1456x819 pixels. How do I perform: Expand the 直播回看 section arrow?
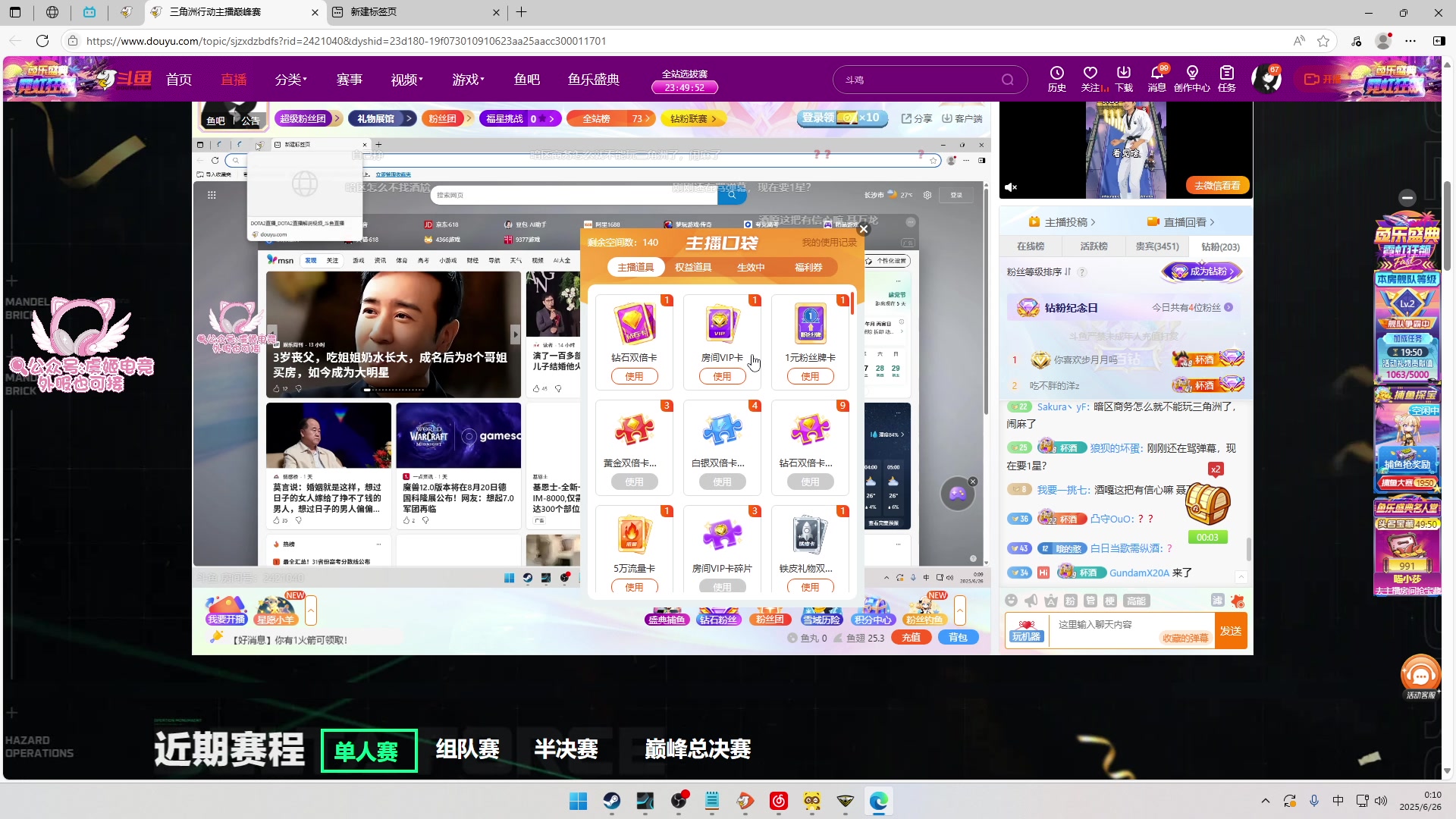1212,222
